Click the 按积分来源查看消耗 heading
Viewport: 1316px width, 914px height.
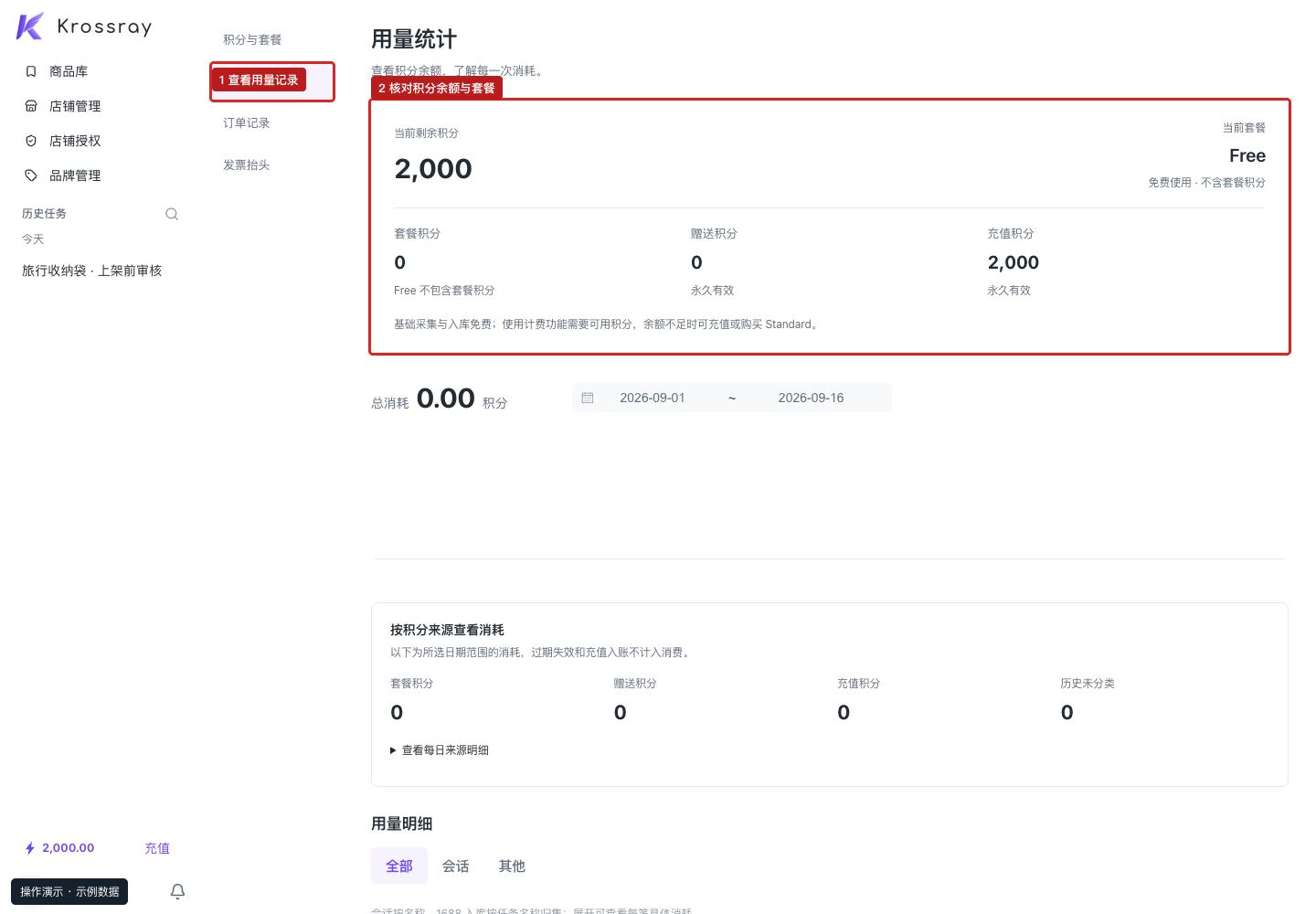pyautogui.click(x=447, y=630)
